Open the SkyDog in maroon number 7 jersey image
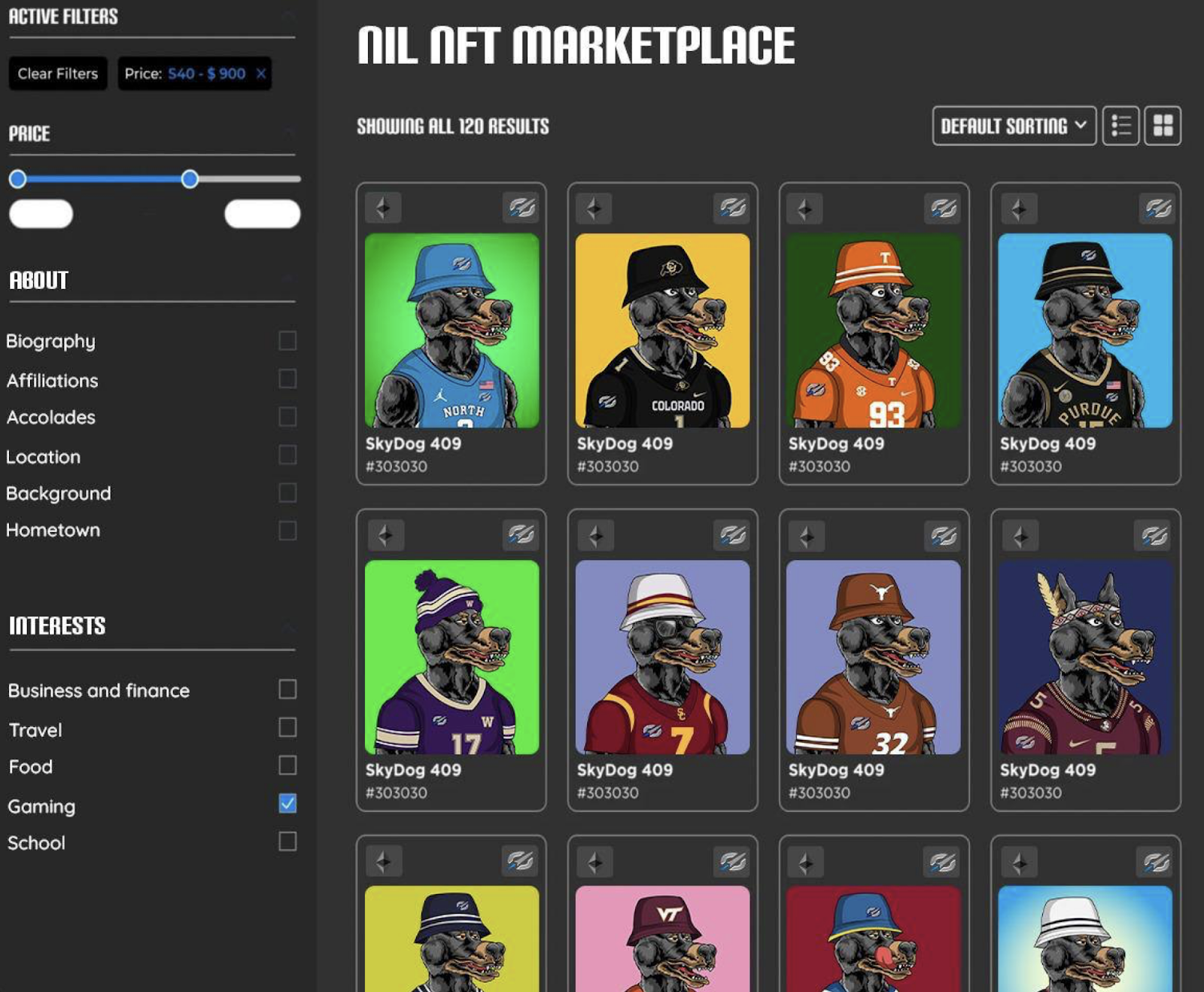The height and width of the screenshot is (992, 1204). 662,657
